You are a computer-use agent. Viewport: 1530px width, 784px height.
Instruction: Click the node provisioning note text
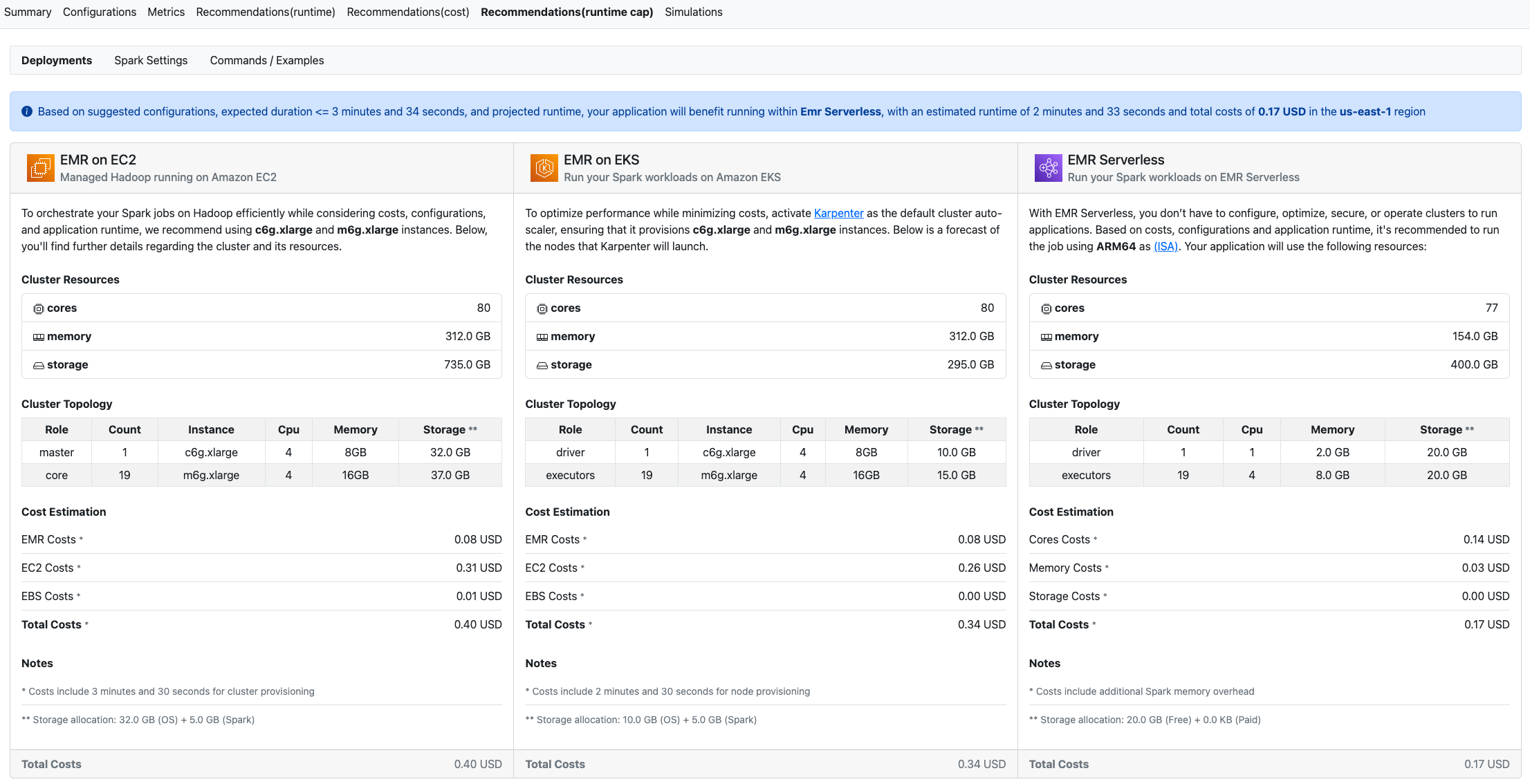point(667,691)
